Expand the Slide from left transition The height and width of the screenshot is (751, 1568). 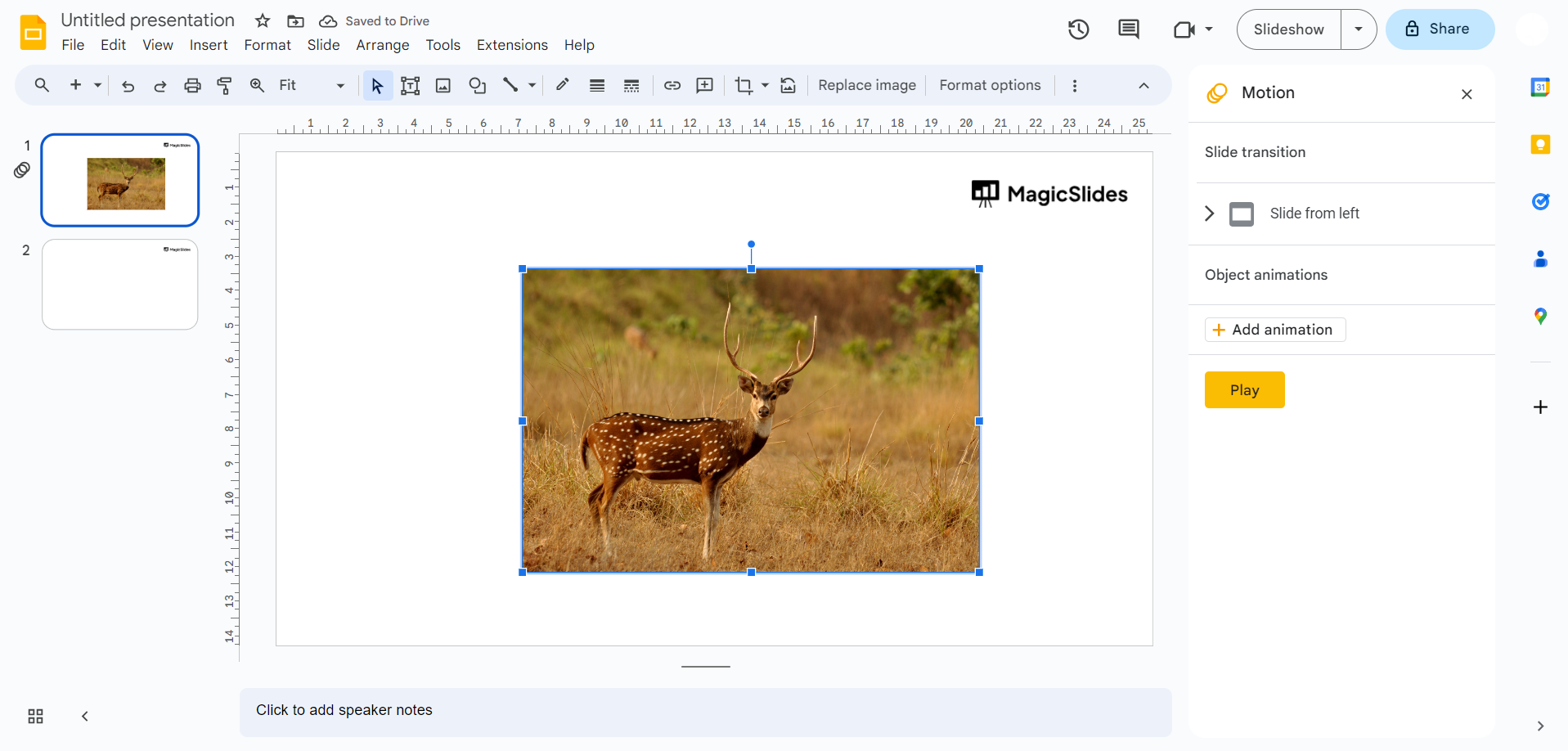(x=1210, y=214)
